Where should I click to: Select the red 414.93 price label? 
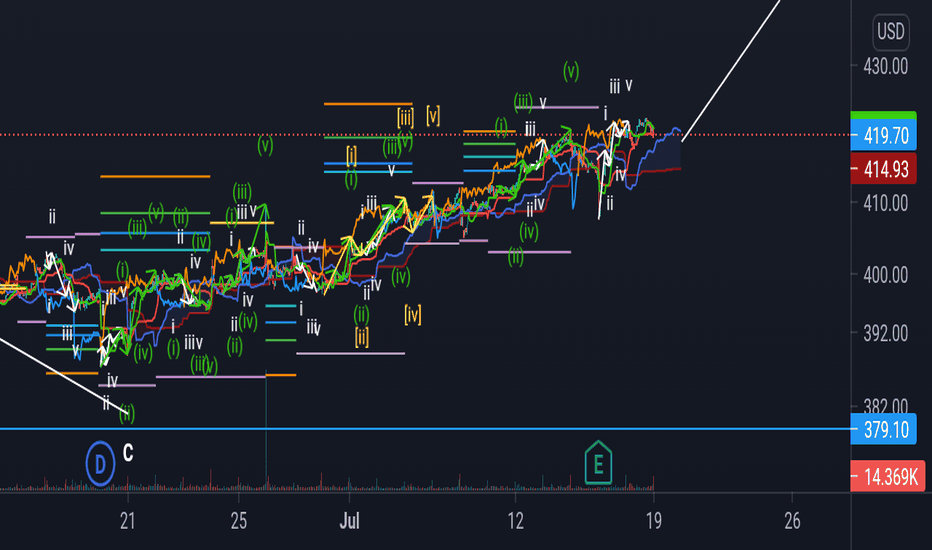point(883,169)
